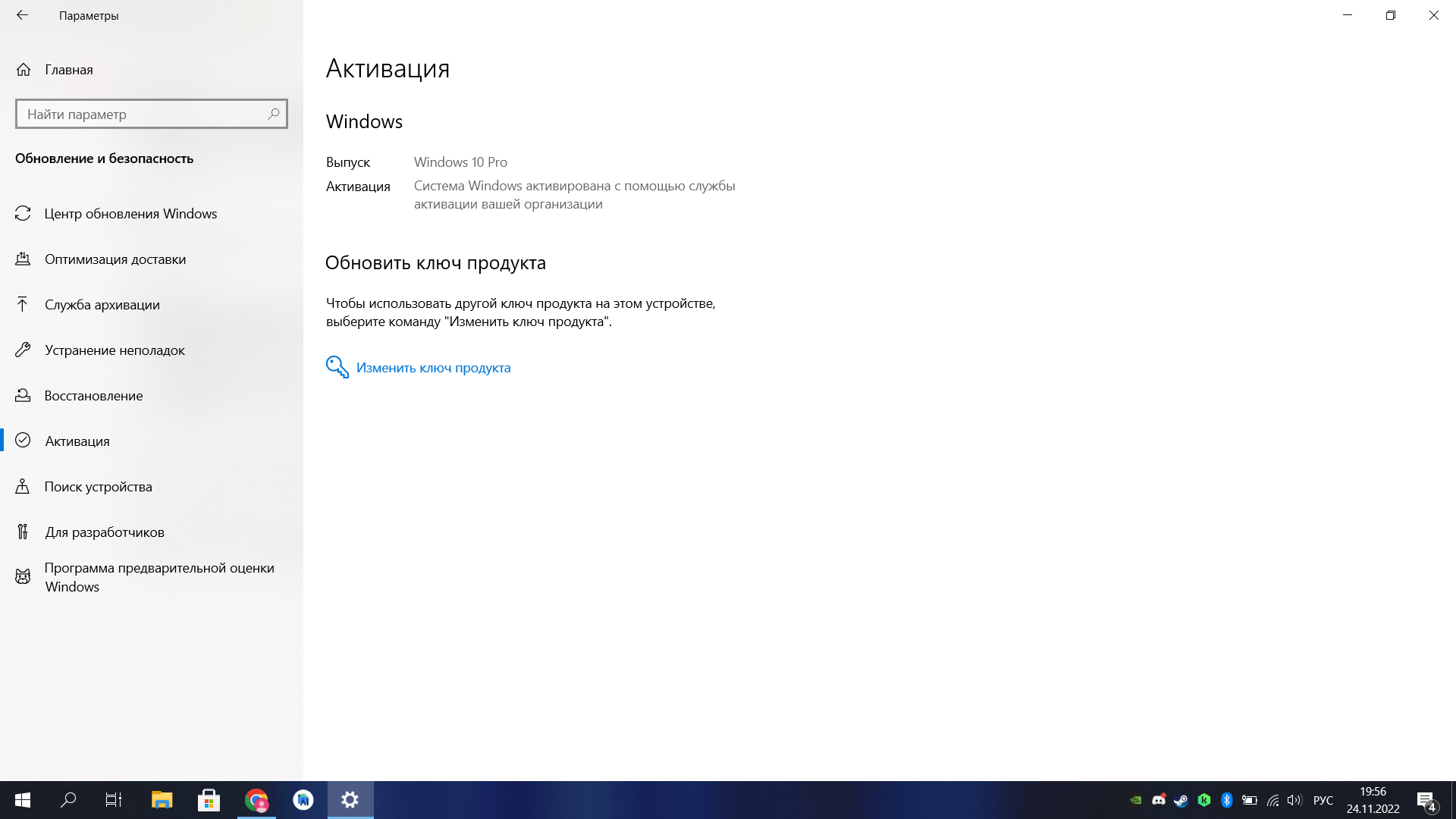Go back using the back arrow

[x=23, y=15]
